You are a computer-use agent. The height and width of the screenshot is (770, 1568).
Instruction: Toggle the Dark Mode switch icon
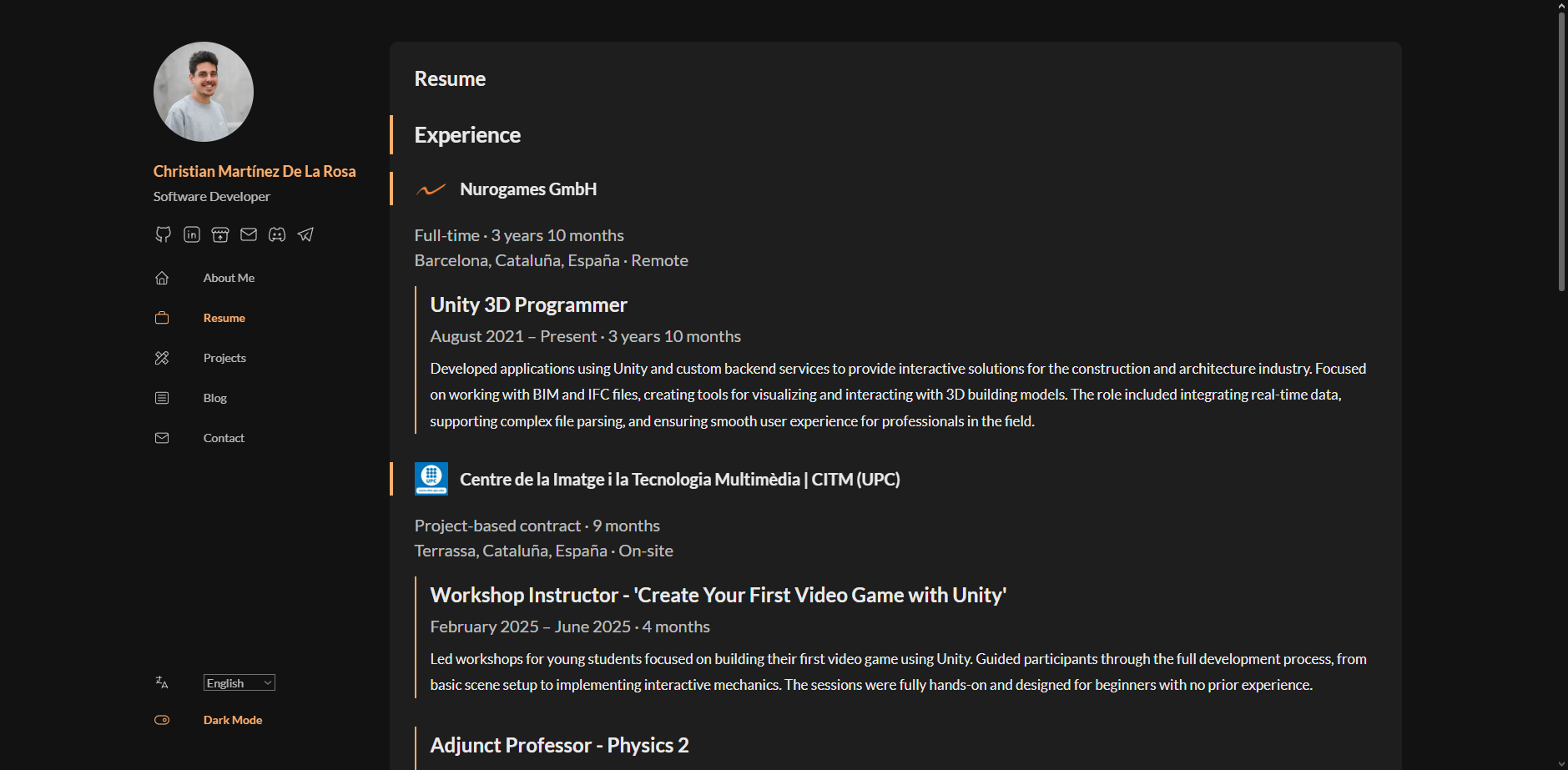tap(162, 720)
